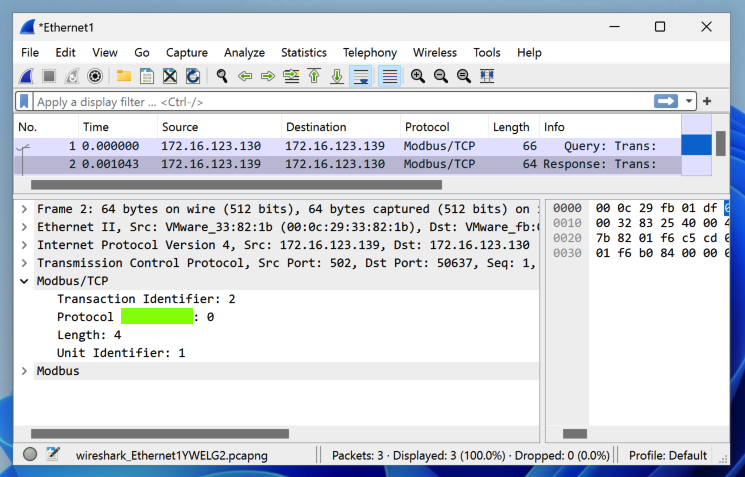Open the Tools menu

tap(487, 53)
